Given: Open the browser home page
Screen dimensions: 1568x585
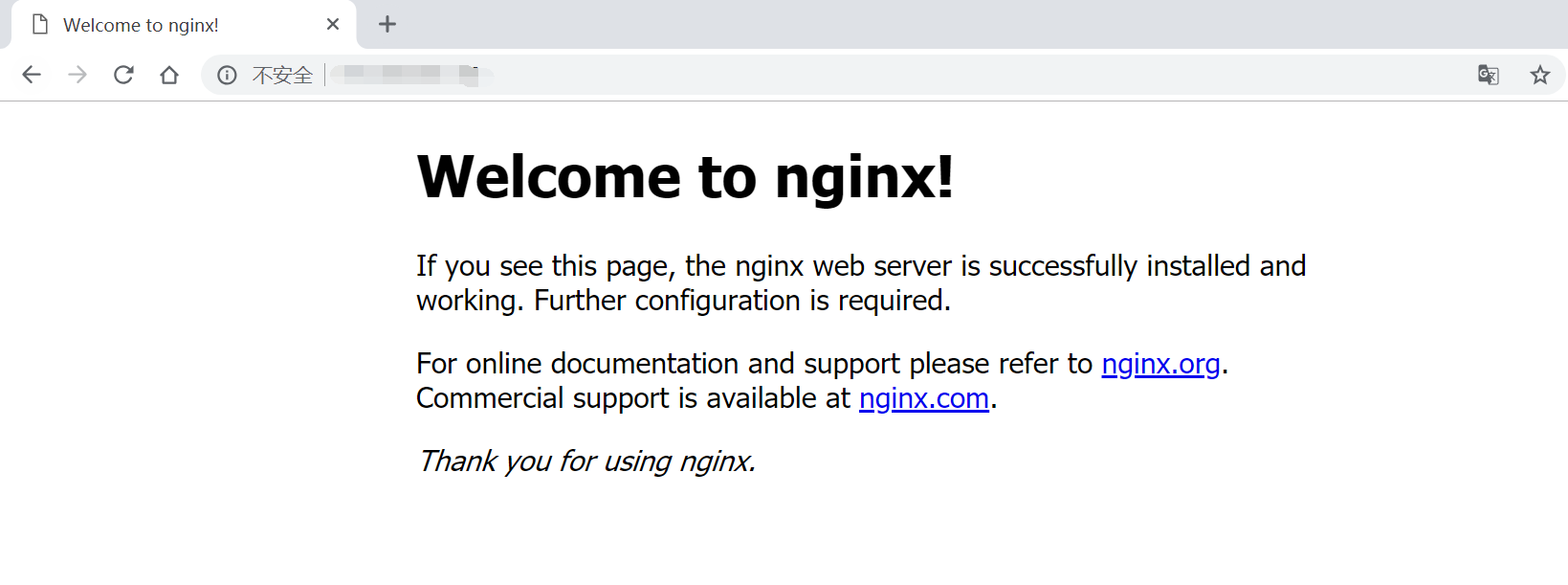Looking at the screenshot, I should point(169,75).
